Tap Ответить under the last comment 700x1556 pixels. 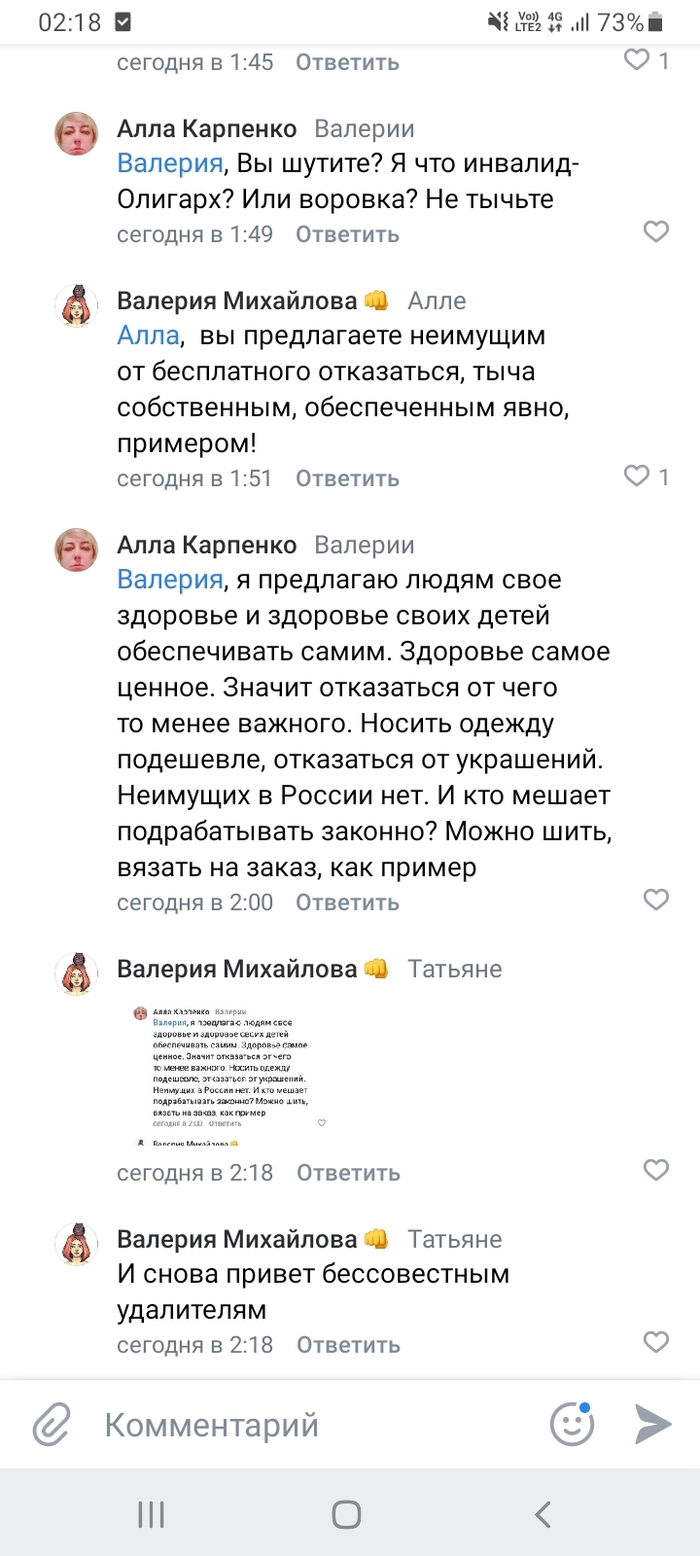click(348, 1344)
